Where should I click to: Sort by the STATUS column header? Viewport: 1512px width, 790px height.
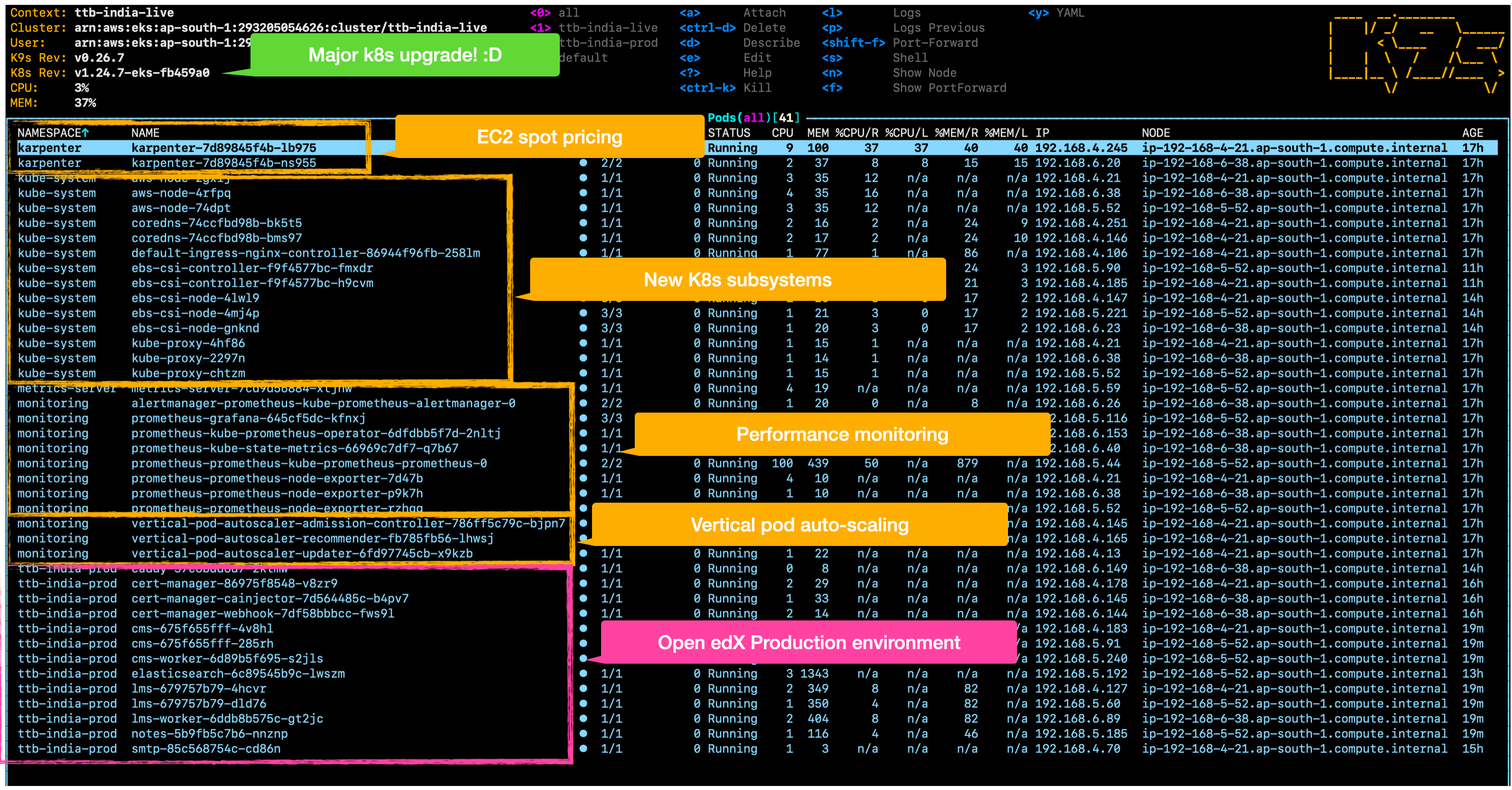728,133
